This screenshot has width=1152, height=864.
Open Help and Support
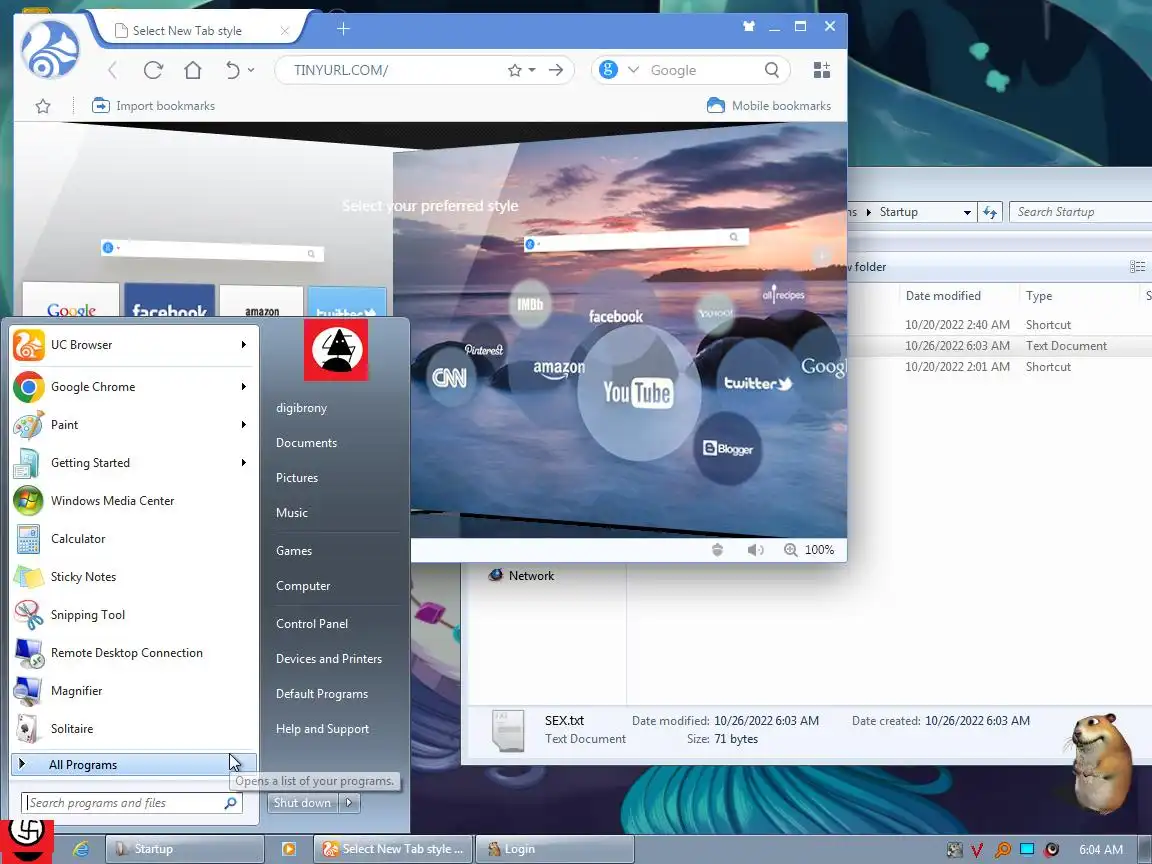coord(322,729)
